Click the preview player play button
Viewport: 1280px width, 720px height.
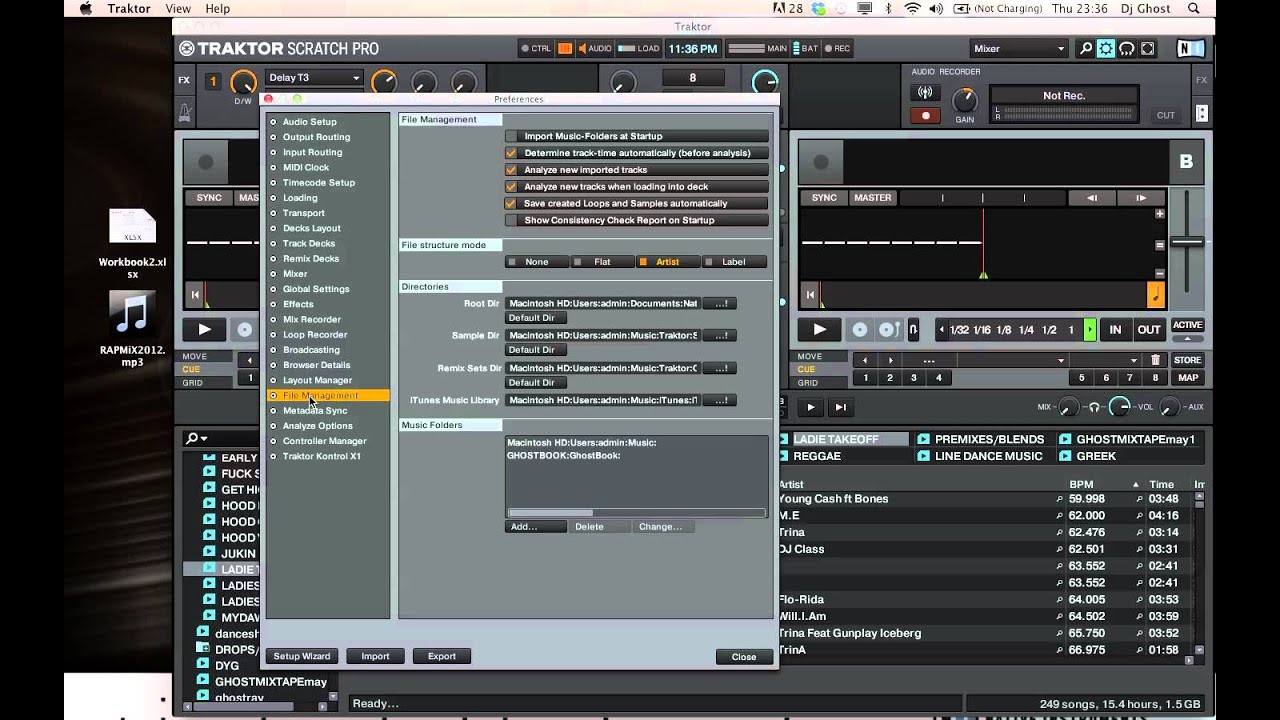pyautogui.click(x=811, y=407)
